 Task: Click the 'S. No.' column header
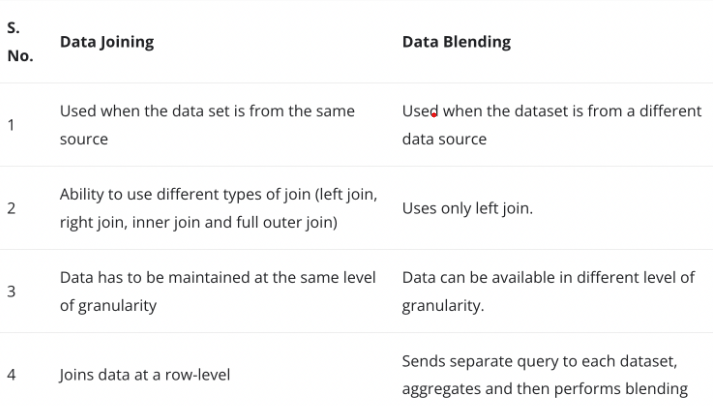point(18,43)
